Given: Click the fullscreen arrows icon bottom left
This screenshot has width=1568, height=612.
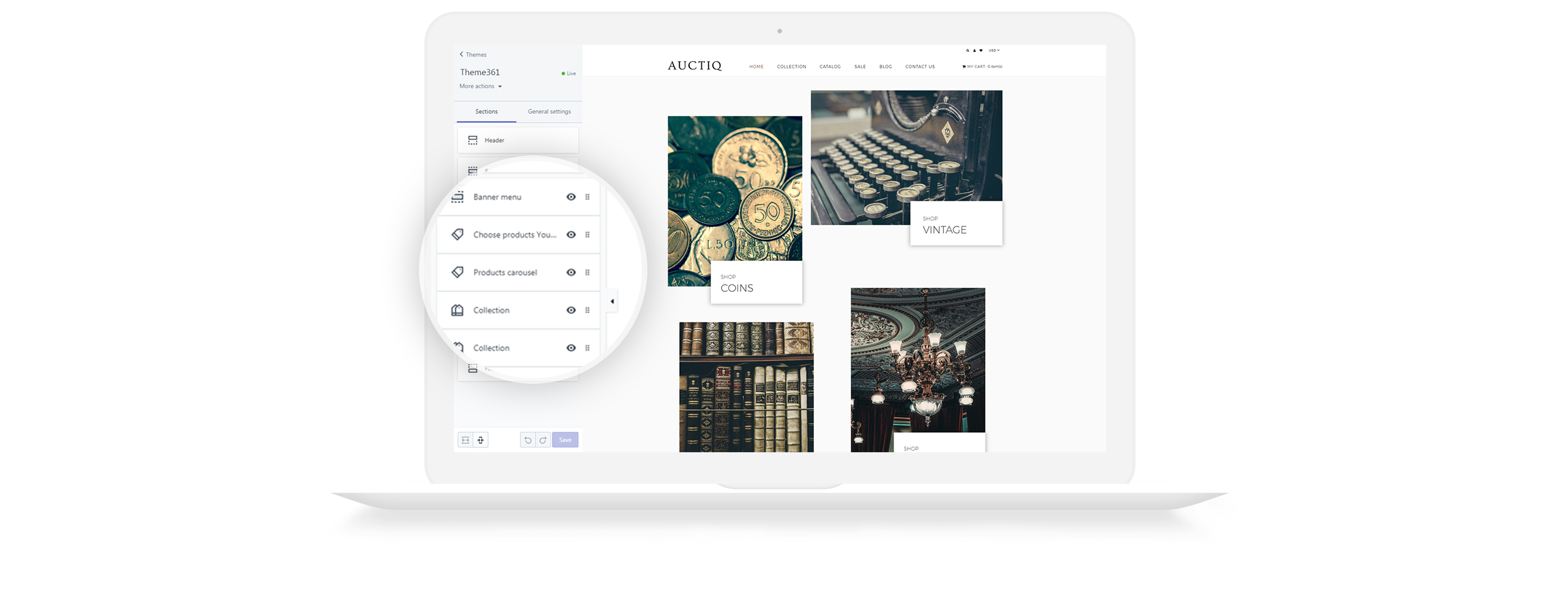Looking at the screenshot, I should tap(481, 440).
